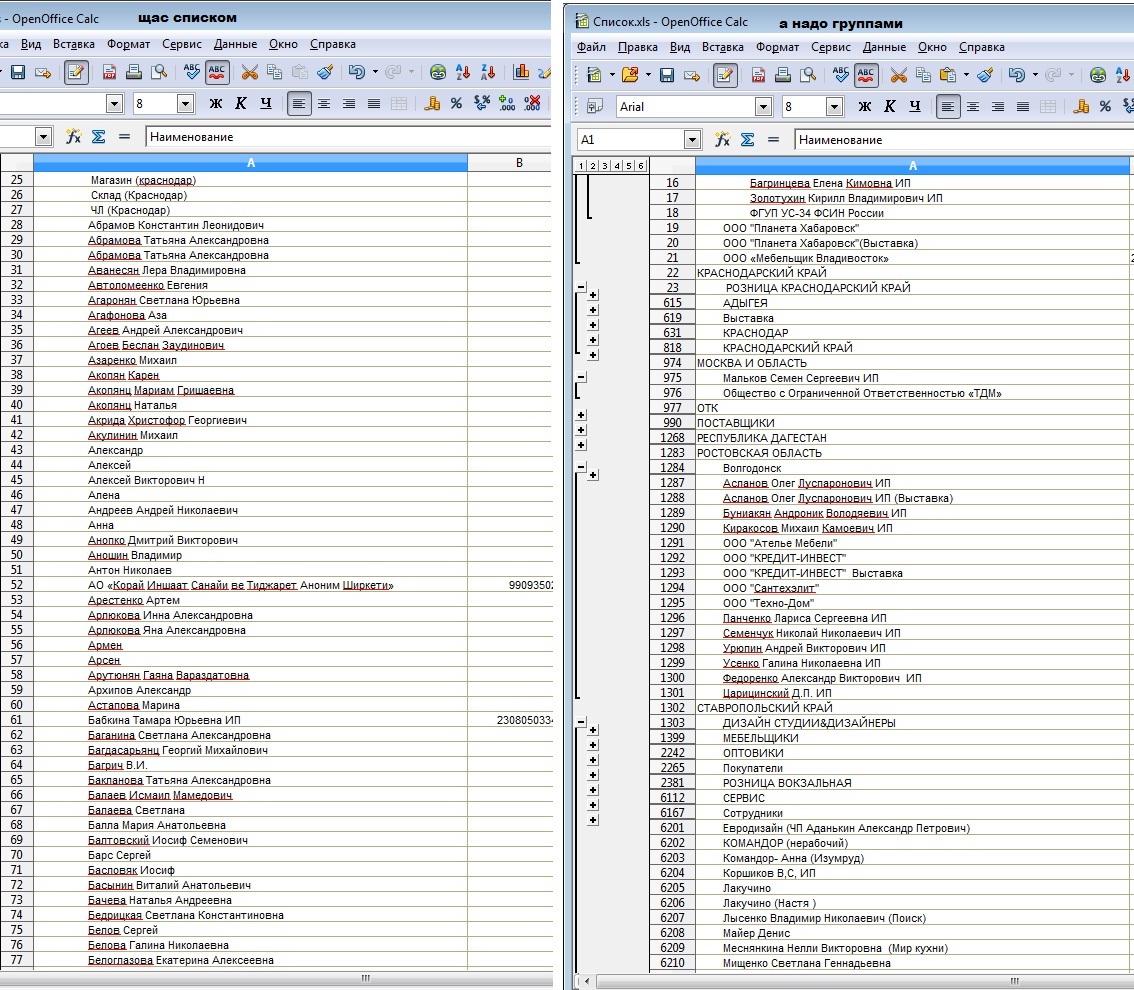
Task: Open the Arial font name dropdown
Action: click(x=764, y=106)
